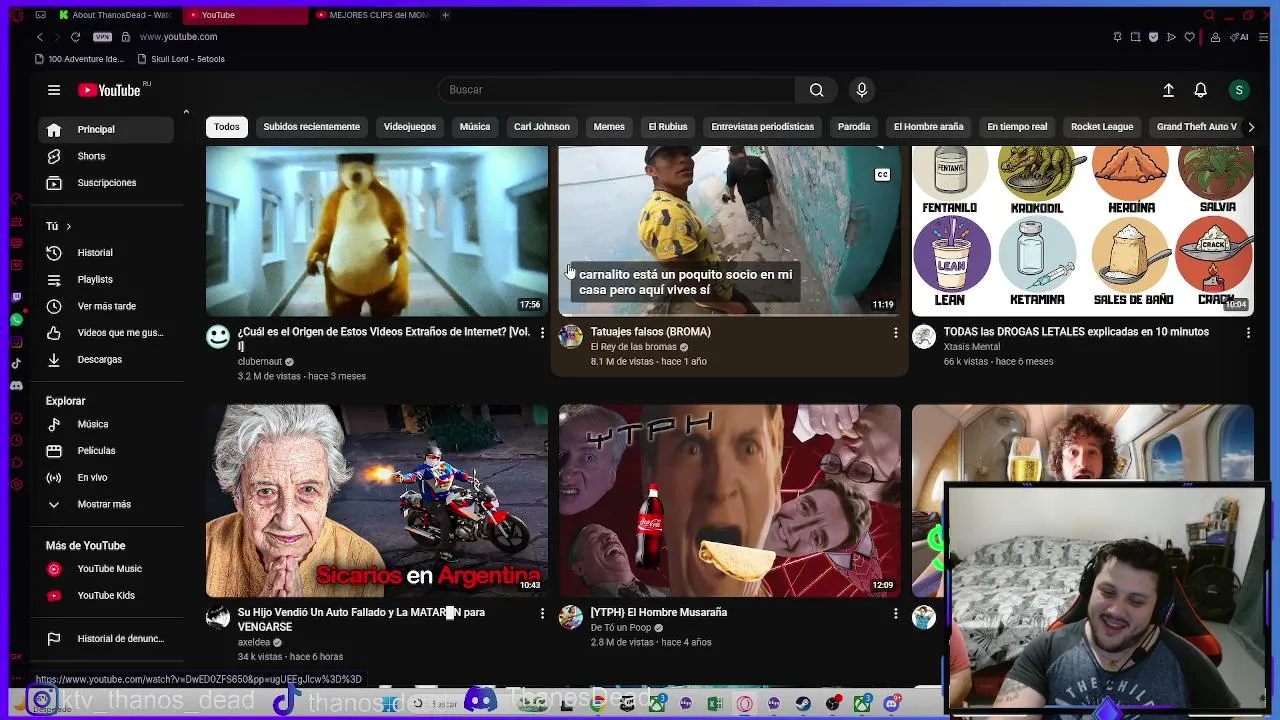The height and width of the screenshot is (720, 1280).
Task: Open options menu for TODAS las DROGAS video
Action: pos(1248,332)
